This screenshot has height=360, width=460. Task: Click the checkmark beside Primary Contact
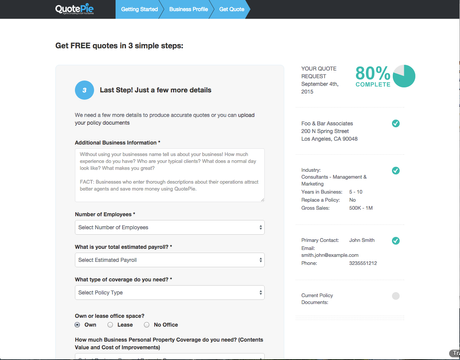pyautogui.click(x=396, y=241)
